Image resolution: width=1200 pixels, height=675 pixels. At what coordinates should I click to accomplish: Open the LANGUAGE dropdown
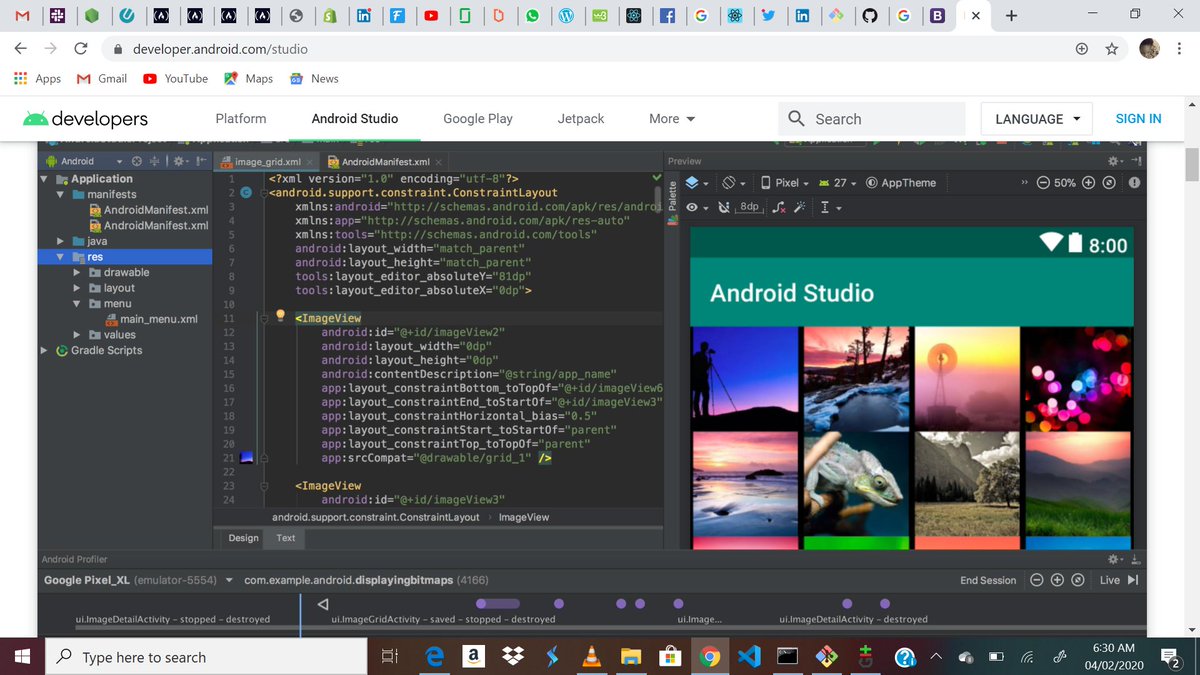pyautogui.click(x=1037, y=118)
